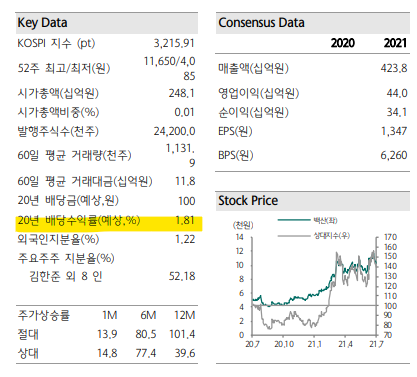Select relative 12M return 39.6
The width and height of the screenshot is (417, 377).
coord(185,353)
